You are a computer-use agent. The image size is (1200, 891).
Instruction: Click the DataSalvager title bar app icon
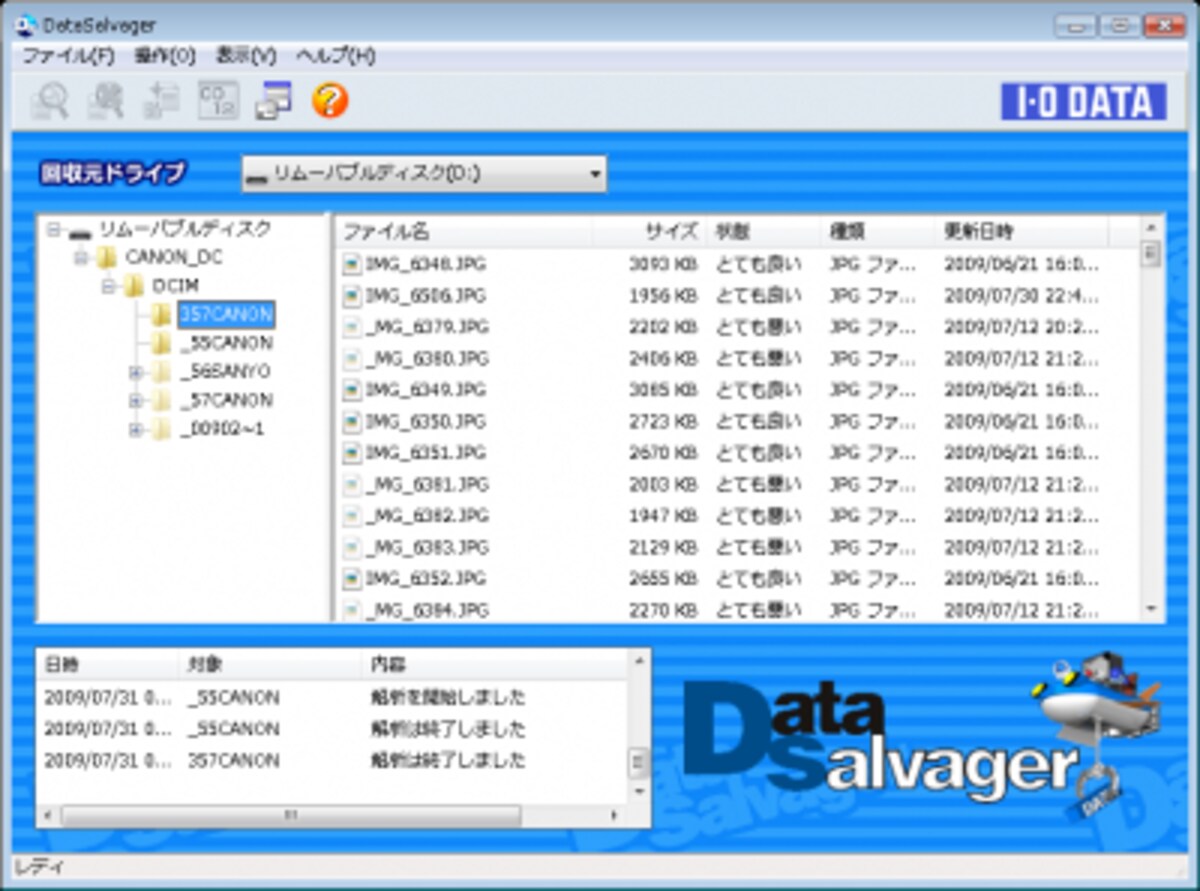tap(27, 24)
